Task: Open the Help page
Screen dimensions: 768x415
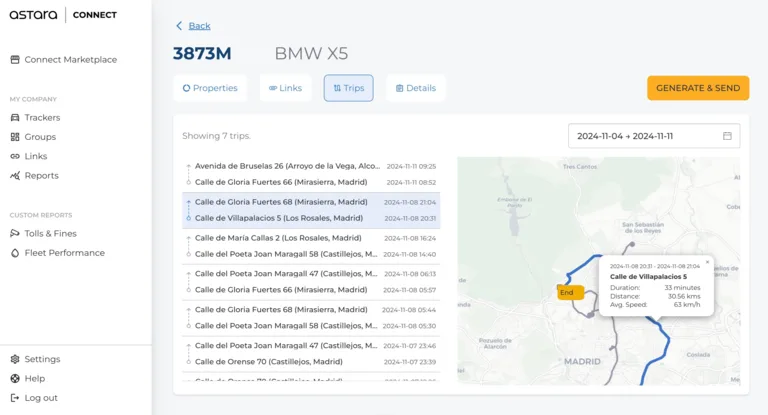Action: 28,379
